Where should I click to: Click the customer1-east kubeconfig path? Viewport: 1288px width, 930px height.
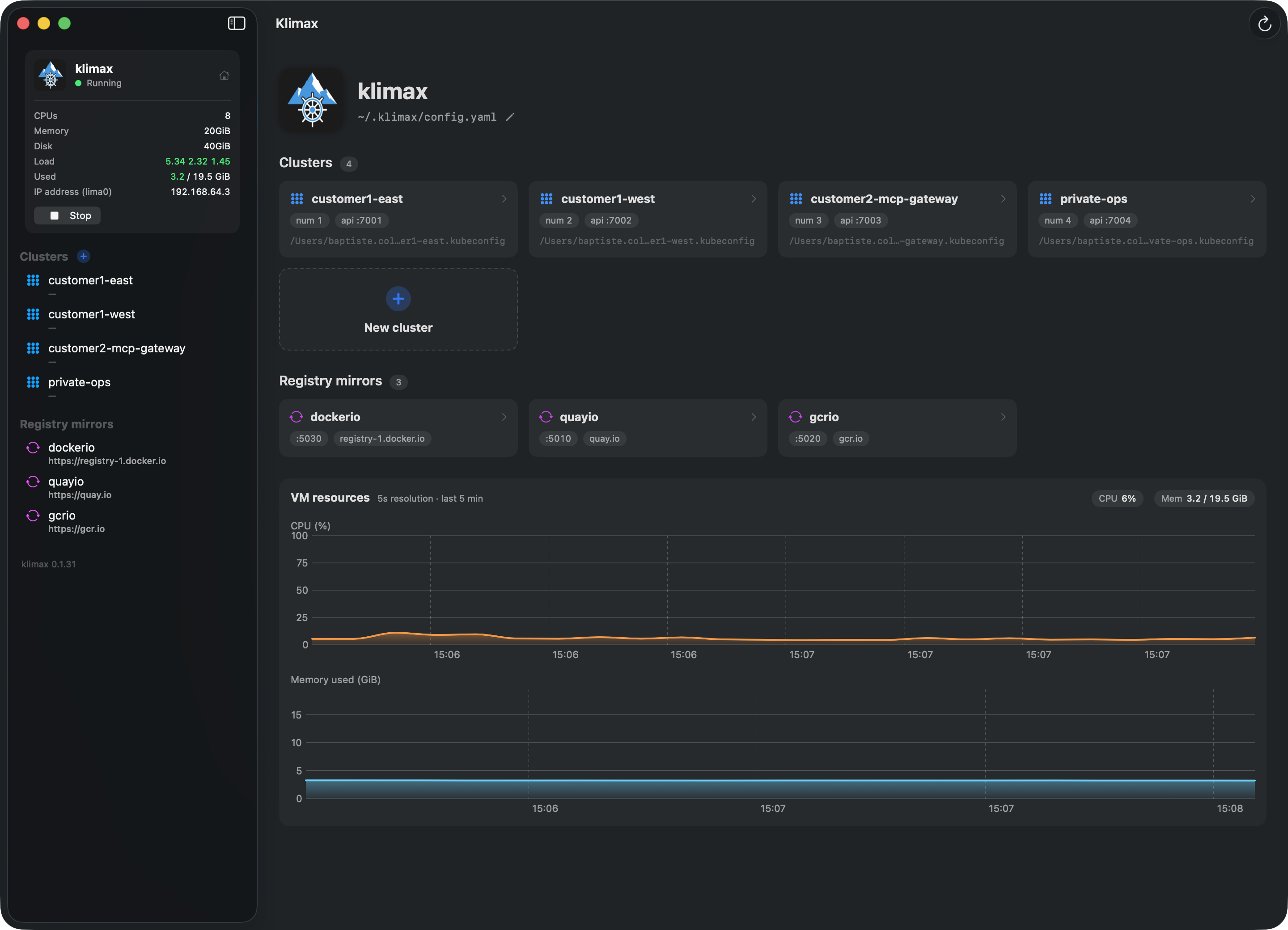point(398,241)
